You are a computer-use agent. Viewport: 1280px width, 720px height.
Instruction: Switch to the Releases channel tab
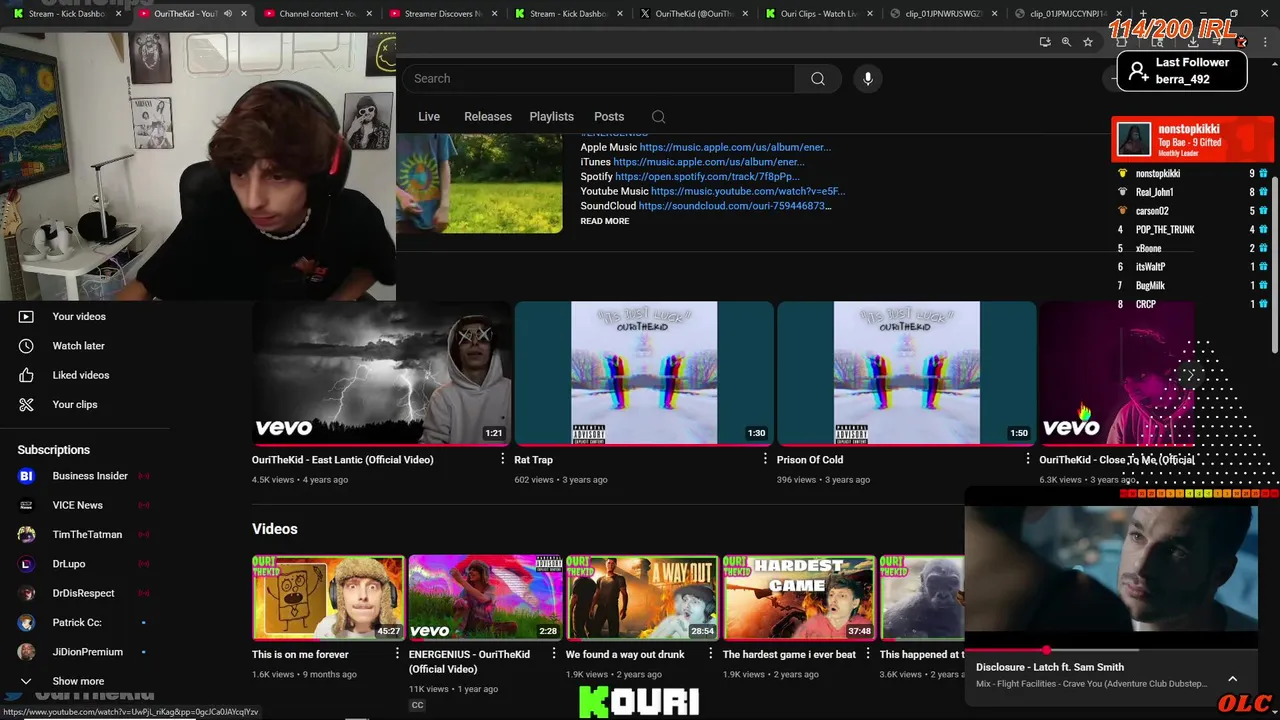coord(488,117)
